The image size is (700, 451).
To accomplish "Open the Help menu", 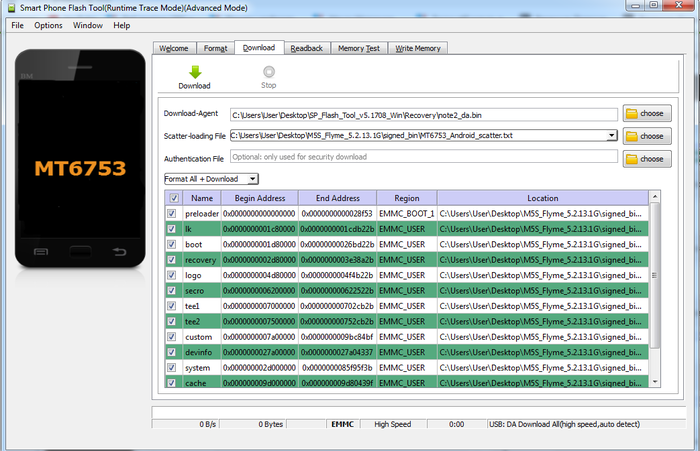I will point(121,25).
